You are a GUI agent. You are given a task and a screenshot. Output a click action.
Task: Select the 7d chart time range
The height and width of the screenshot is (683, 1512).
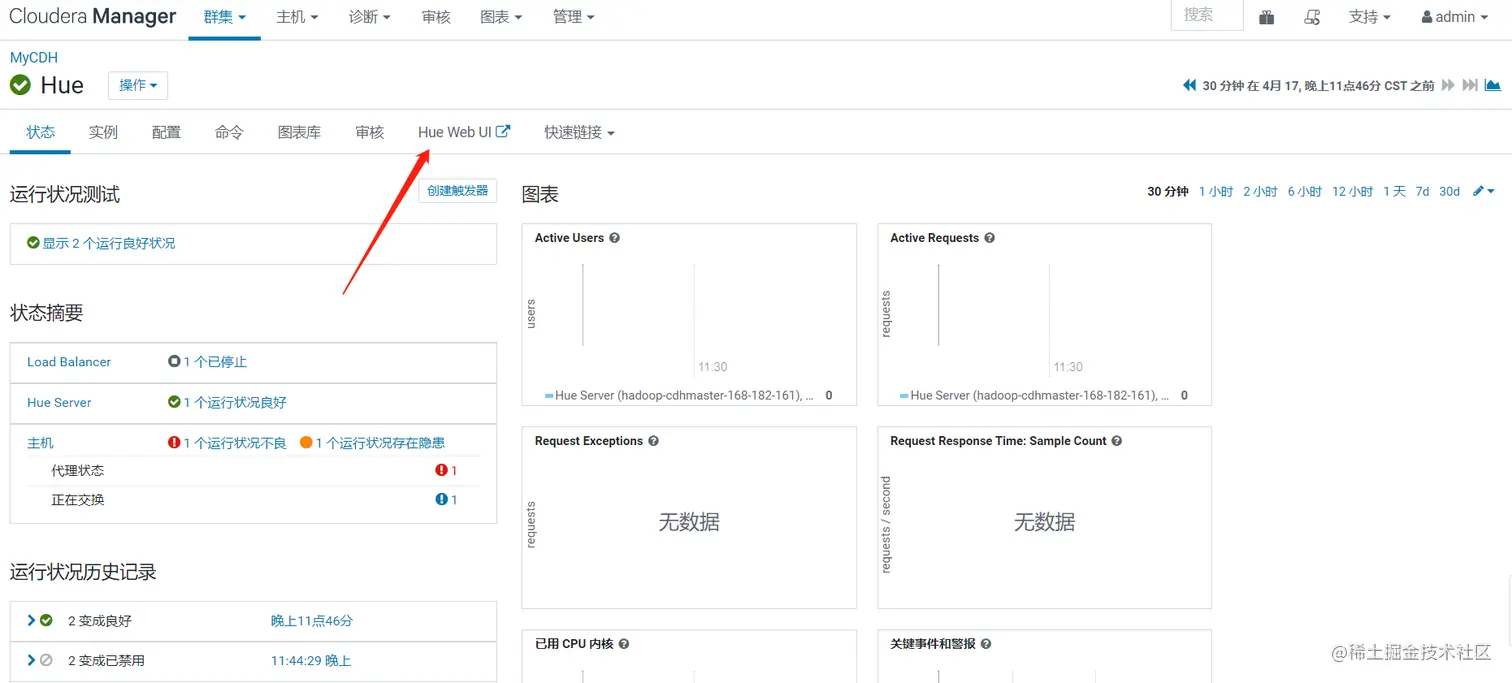(1422, 191)
